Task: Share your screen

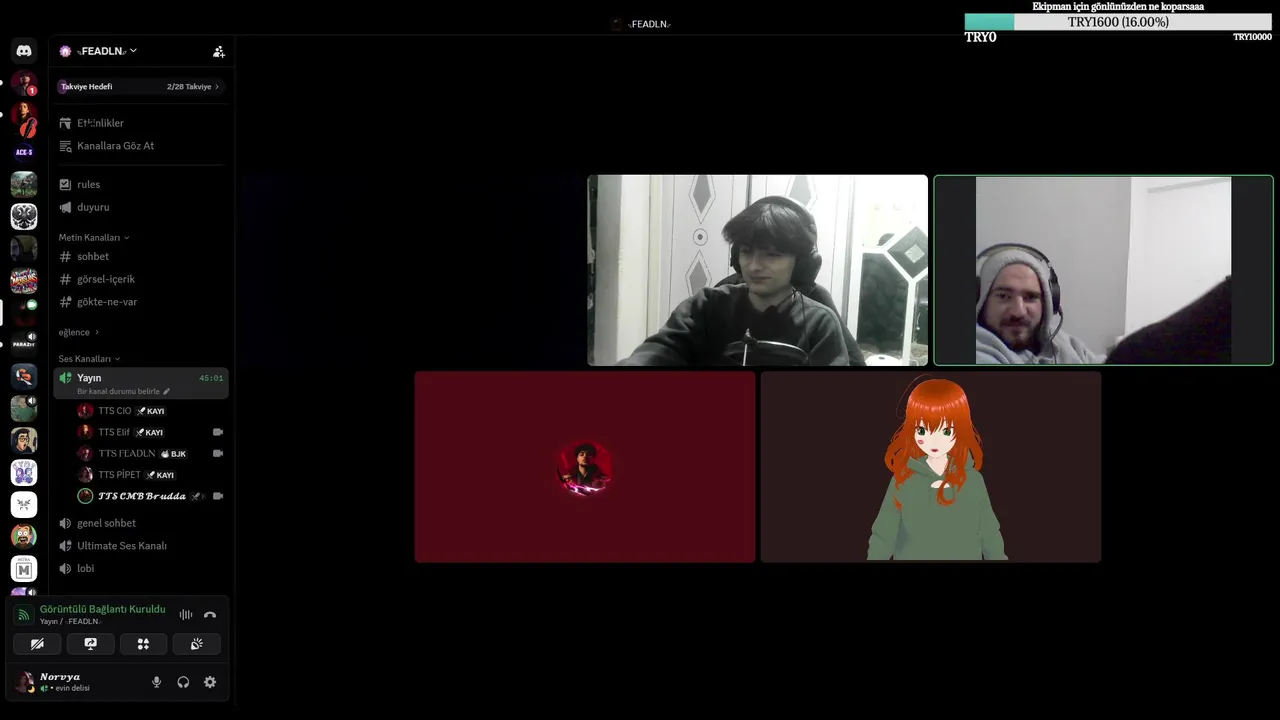Action: (90, 644)
